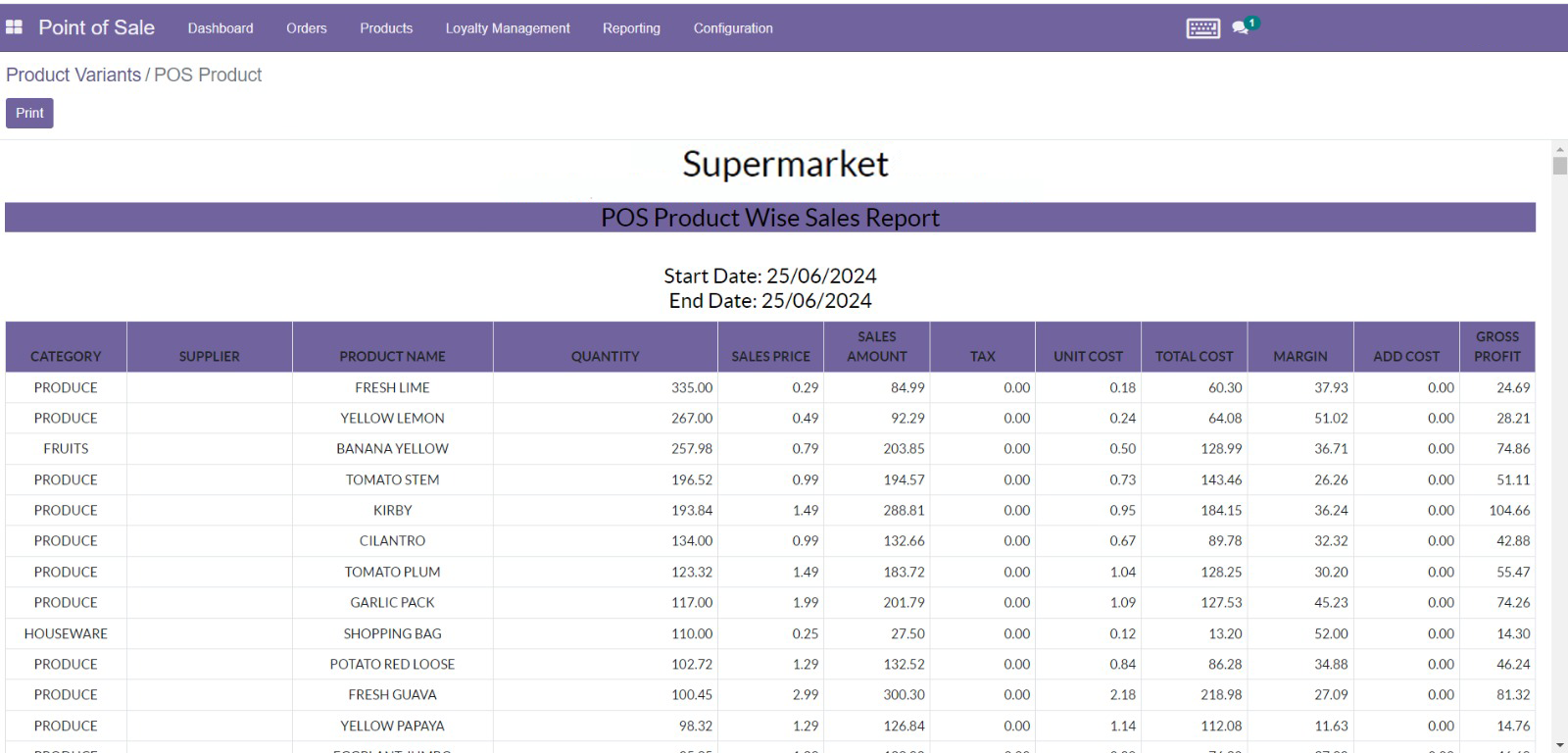Open the Configuration menu
1568x753 pixels.
[733, 28]
